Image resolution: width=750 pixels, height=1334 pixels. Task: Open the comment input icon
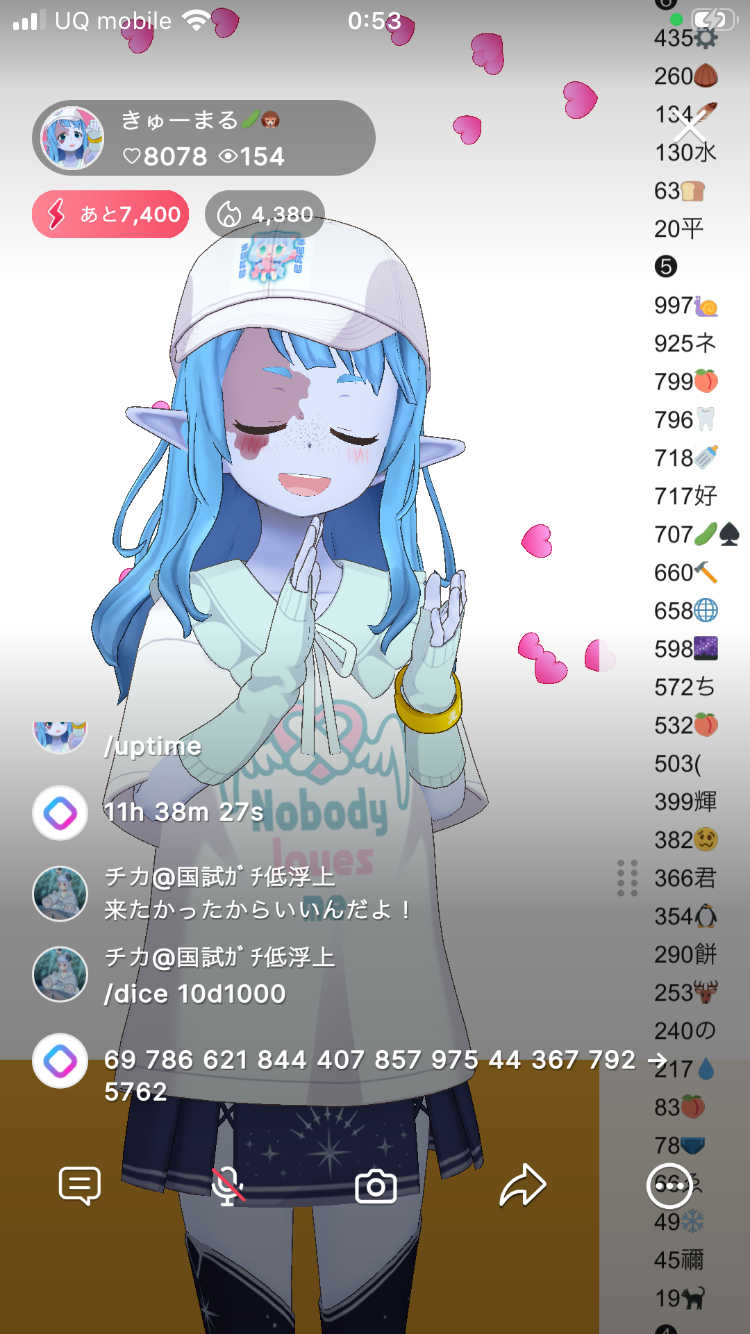pyautogui.click(x=80, y=1186)
